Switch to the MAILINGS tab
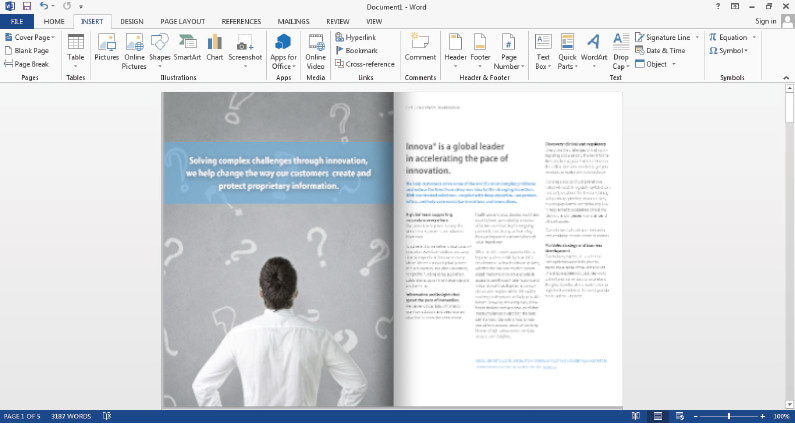 tap(294, 21)
